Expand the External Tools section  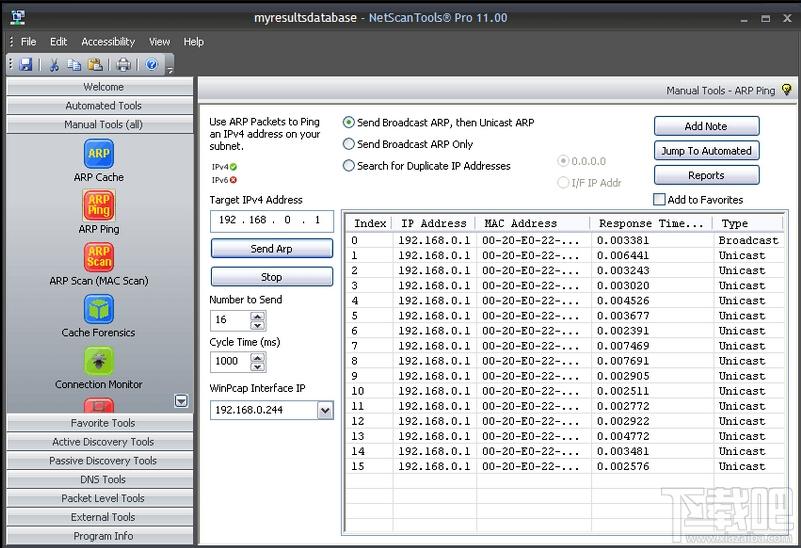click(100, 517)
